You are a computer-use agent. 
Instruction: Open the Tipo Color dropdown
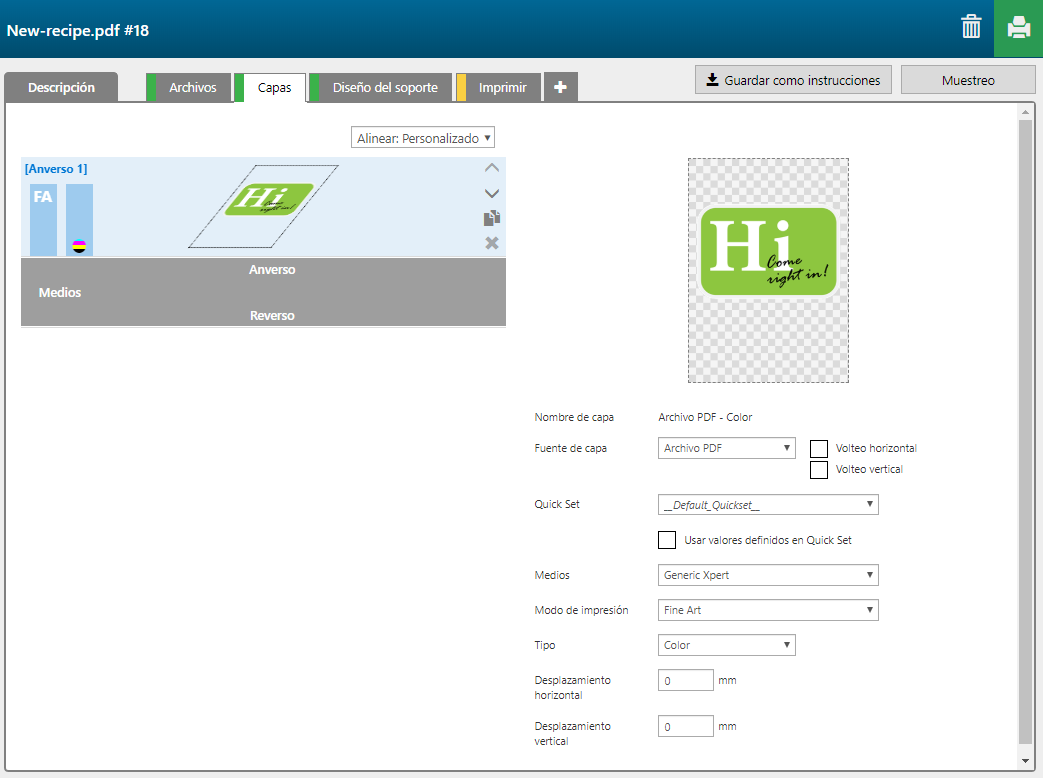pos(726,645)
